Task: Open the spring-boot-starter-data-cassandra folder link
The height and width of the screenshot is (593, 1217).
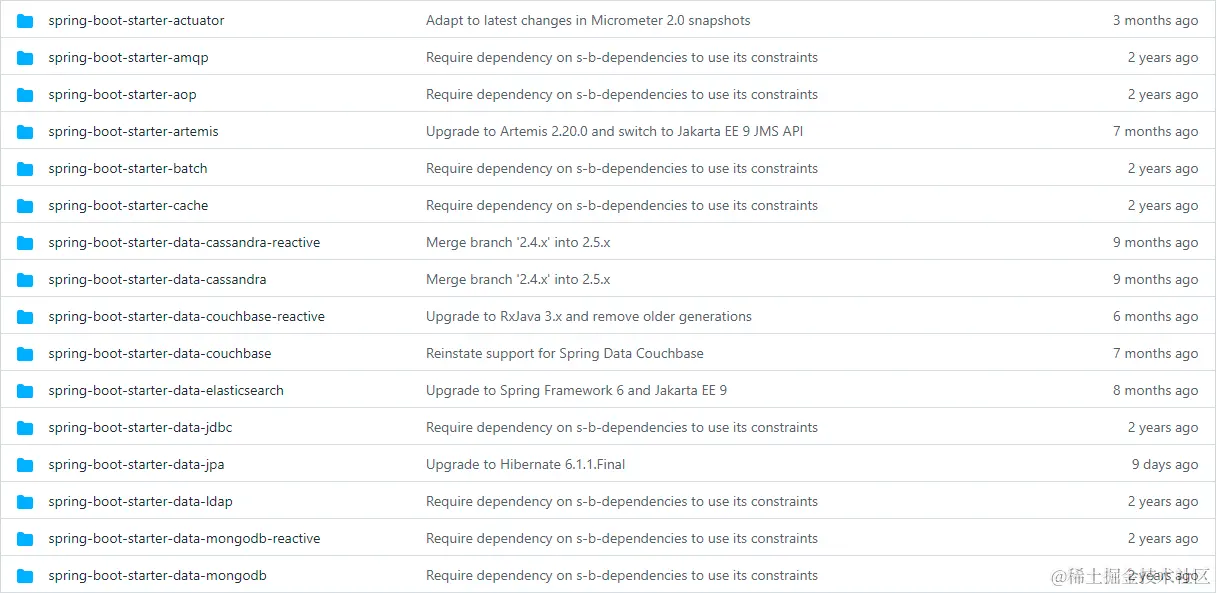Action: (157, 280)
